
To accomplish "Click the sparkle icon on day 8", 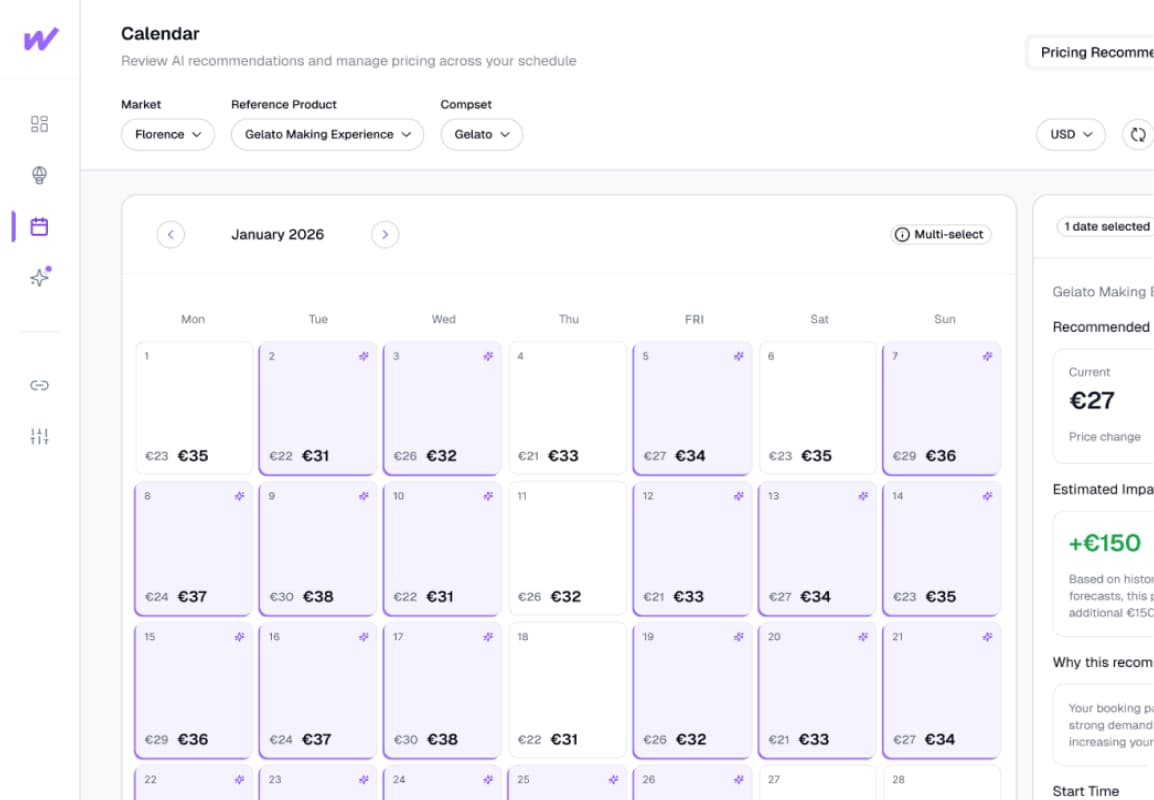I will (239, 496).
